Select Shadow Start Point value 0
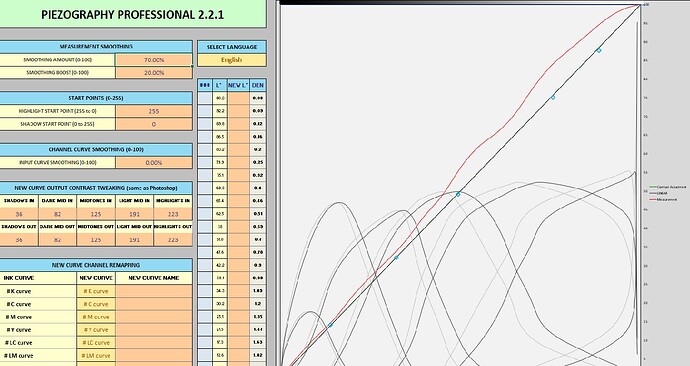This screenshot has width=690, height=366. (154, 124)
